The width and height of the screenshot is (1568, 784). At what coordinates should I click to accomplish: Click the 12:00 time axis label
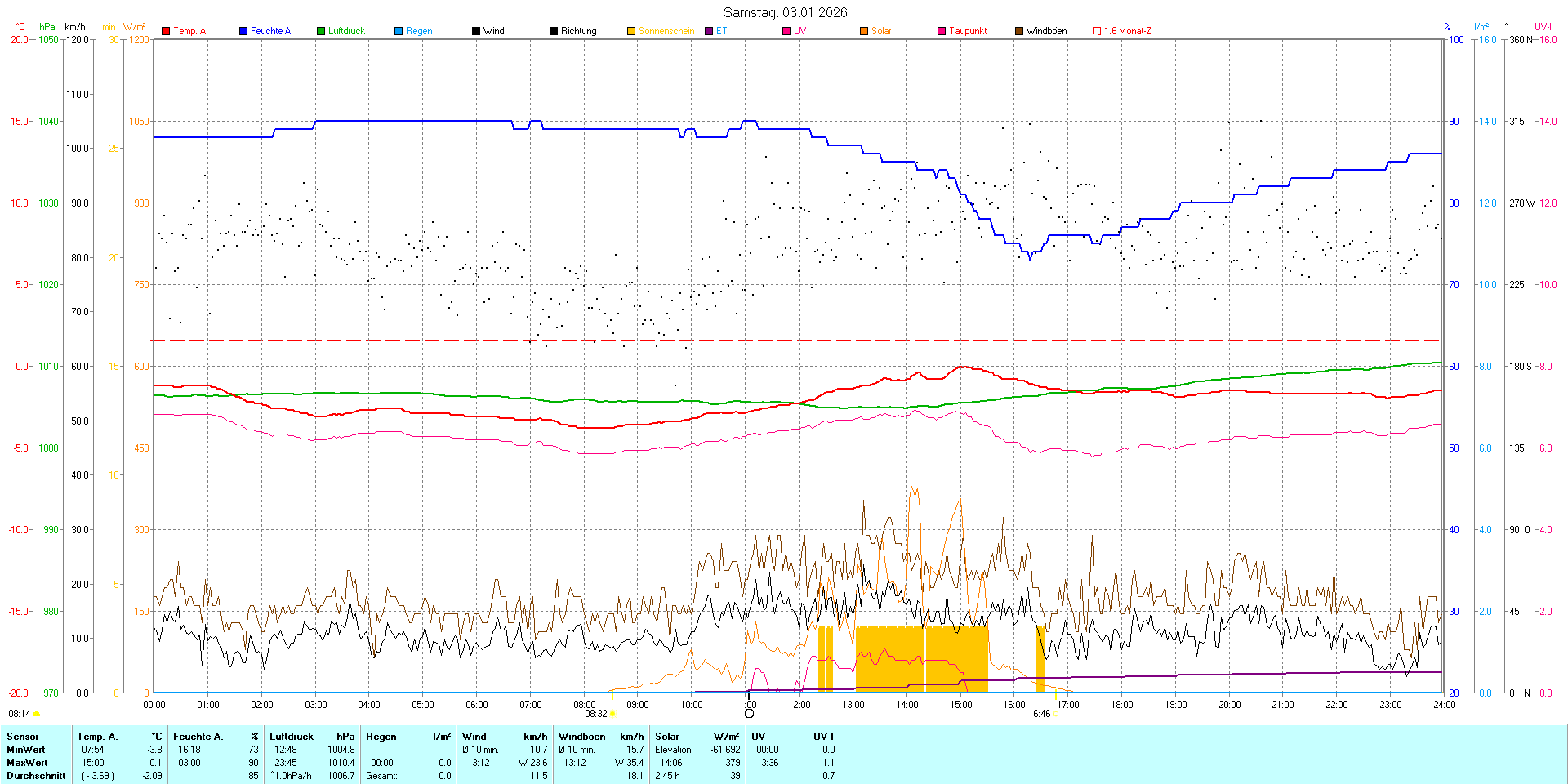pos(799,704)
